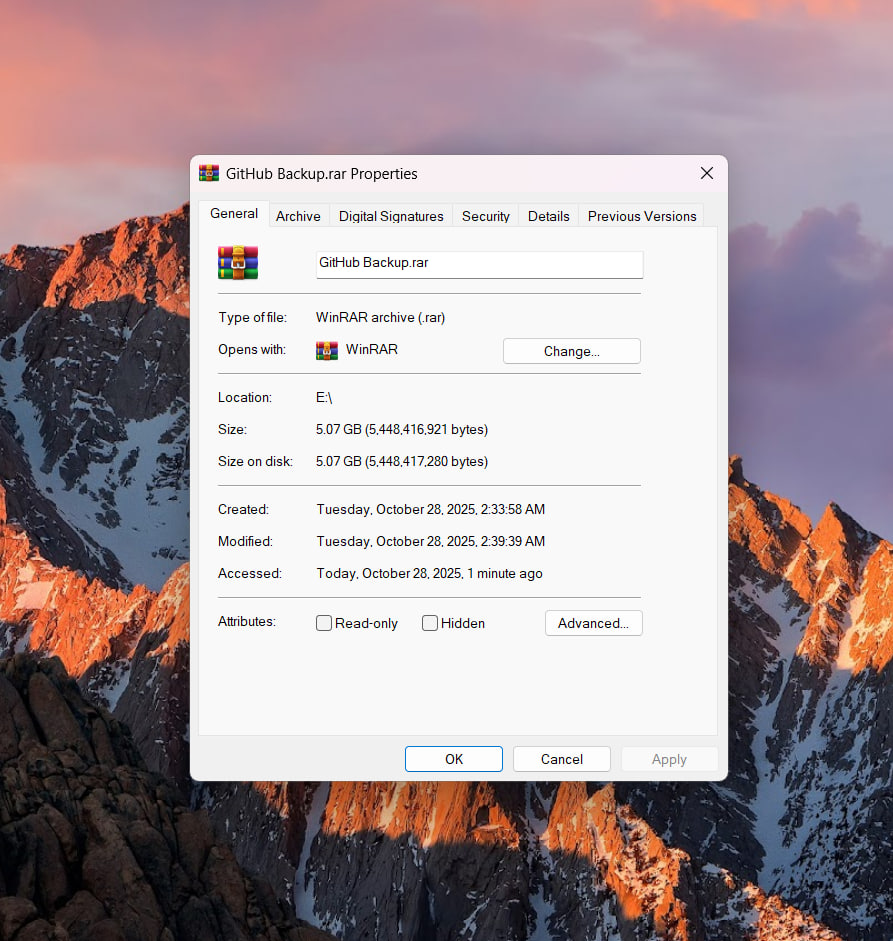This screenshot has width=893, height=941.
Task: Go to the Security tab
Action: (486, 216)
